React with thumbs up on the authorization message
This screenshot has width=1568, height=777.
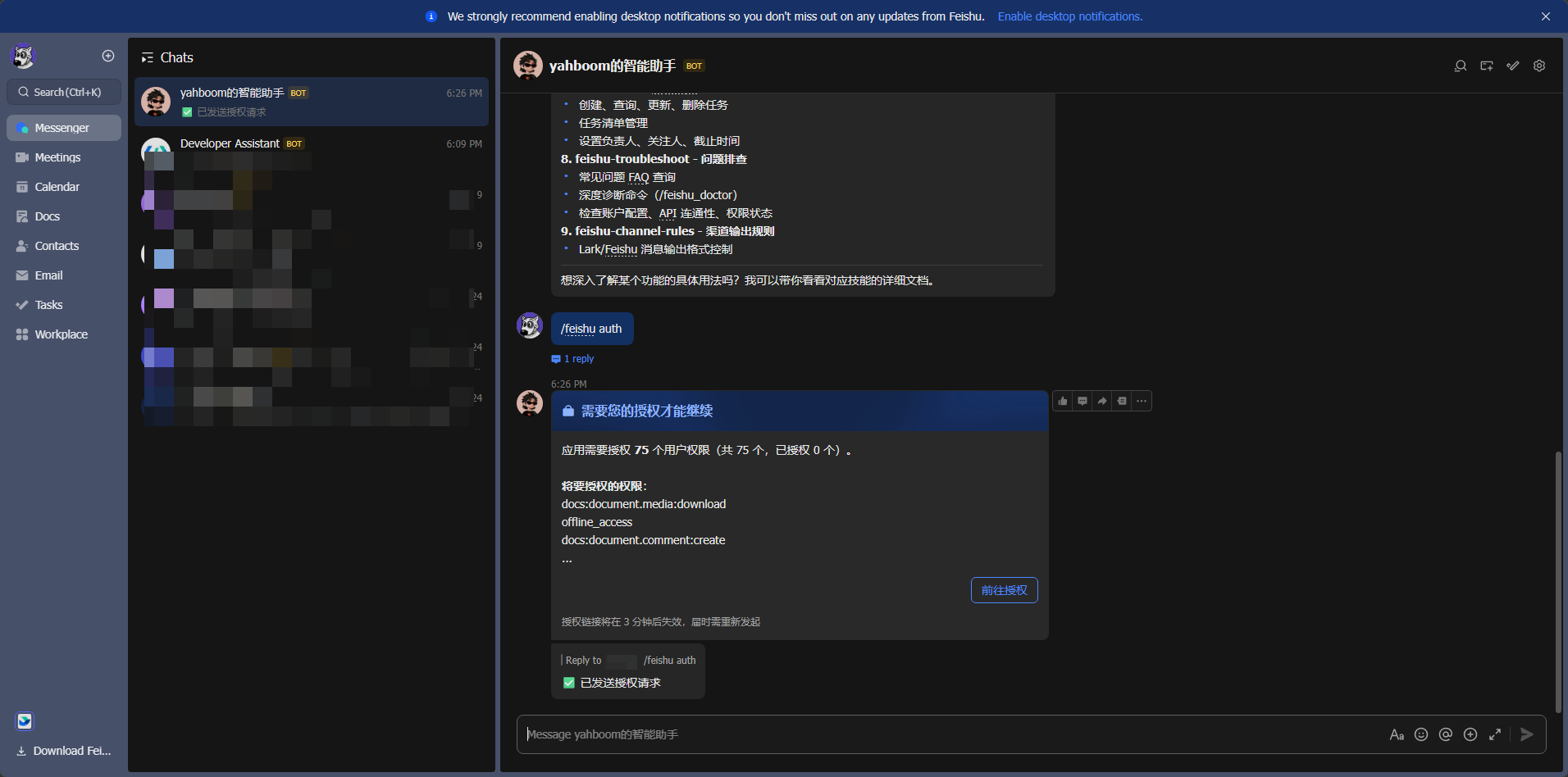(x=1063, y=401)
